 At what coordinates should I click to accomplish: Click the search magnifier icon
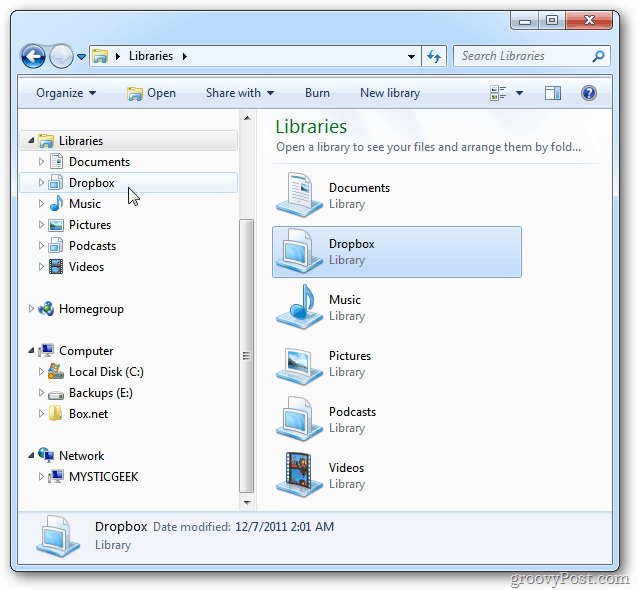click(599, 56)
